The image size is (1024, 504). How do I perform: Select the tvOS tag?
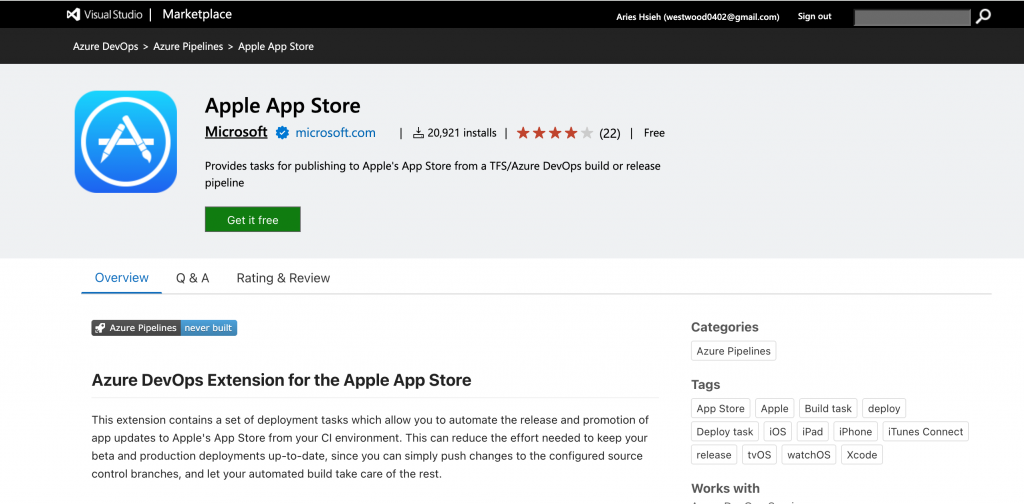[x=760, y=454]
